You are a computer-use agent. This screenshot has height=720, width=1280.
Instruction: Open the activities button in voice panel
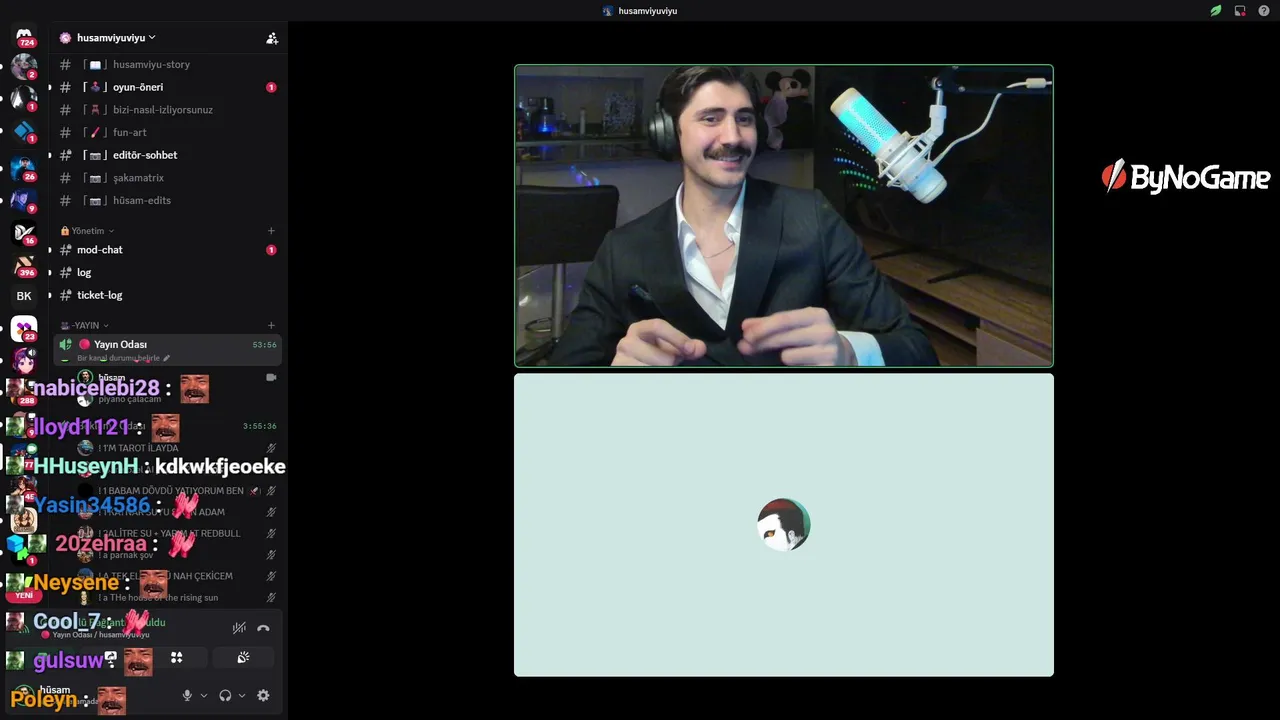(176, 657)
